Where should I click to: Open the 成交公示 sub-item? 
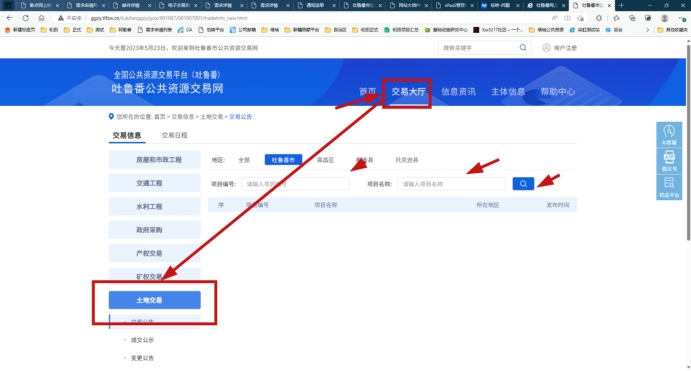point(142,340)
